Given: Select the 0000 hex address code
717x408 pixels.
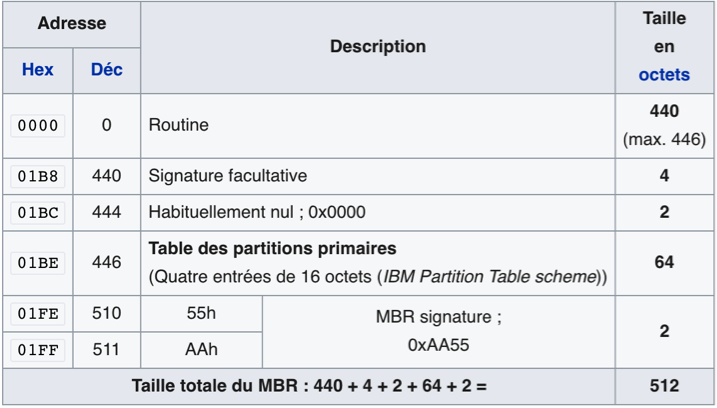Looking at the screenshot, I should point(37,126).
